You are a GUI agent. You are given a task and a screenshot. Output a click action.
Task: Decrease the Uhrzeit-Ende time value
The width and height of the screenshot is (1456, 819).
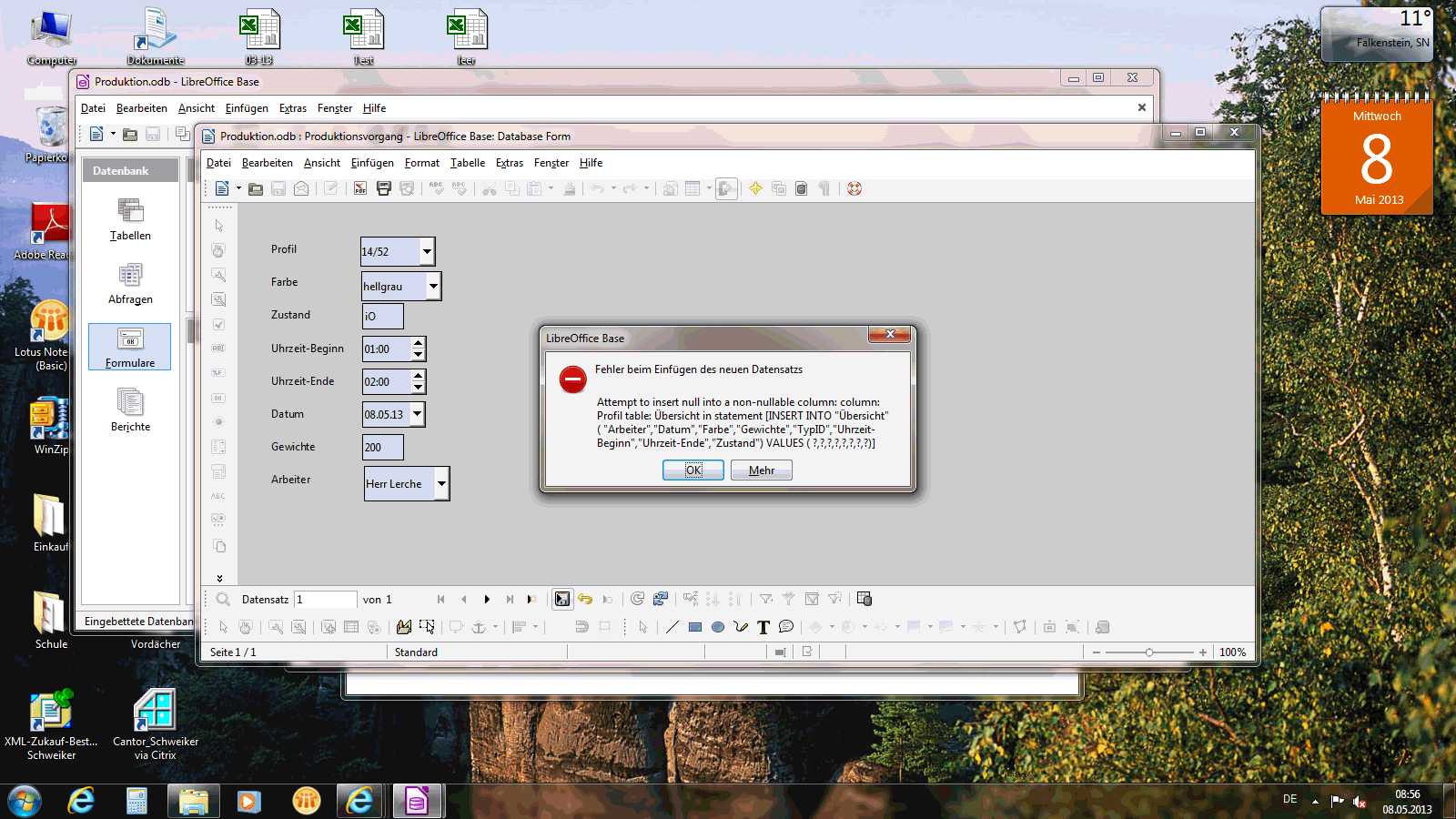coord(418,387)
